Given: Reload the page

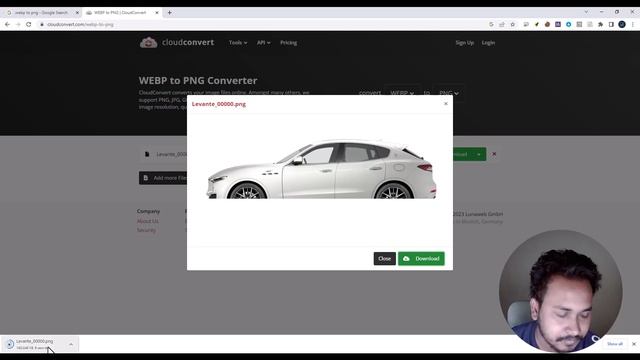Looking at the screenshot, I should [x=29, y=24].
